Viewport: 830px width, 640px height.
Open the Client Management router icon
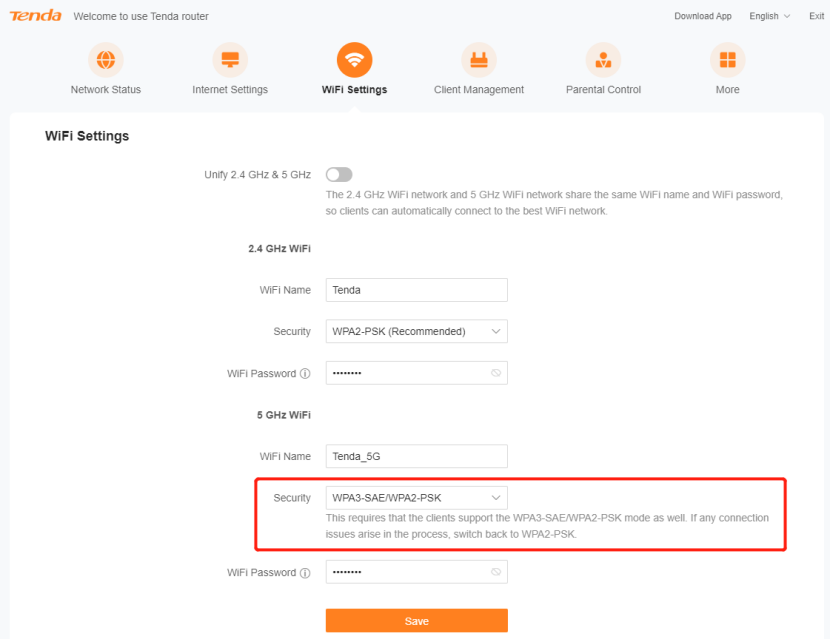click(x=479, y=60)
